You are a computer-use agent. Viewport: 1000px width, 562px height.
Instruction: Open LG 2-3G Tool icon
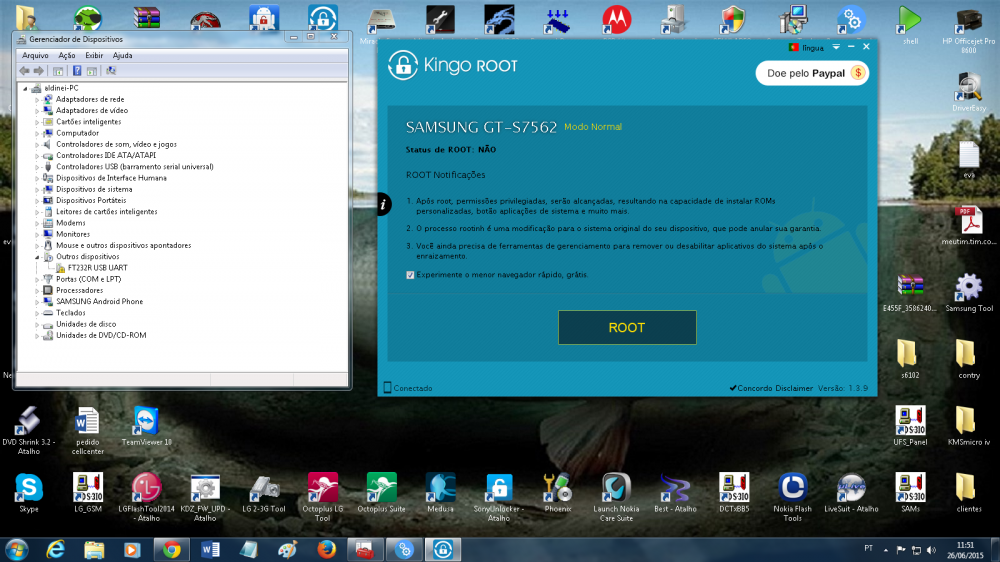(x=264, y=494)
